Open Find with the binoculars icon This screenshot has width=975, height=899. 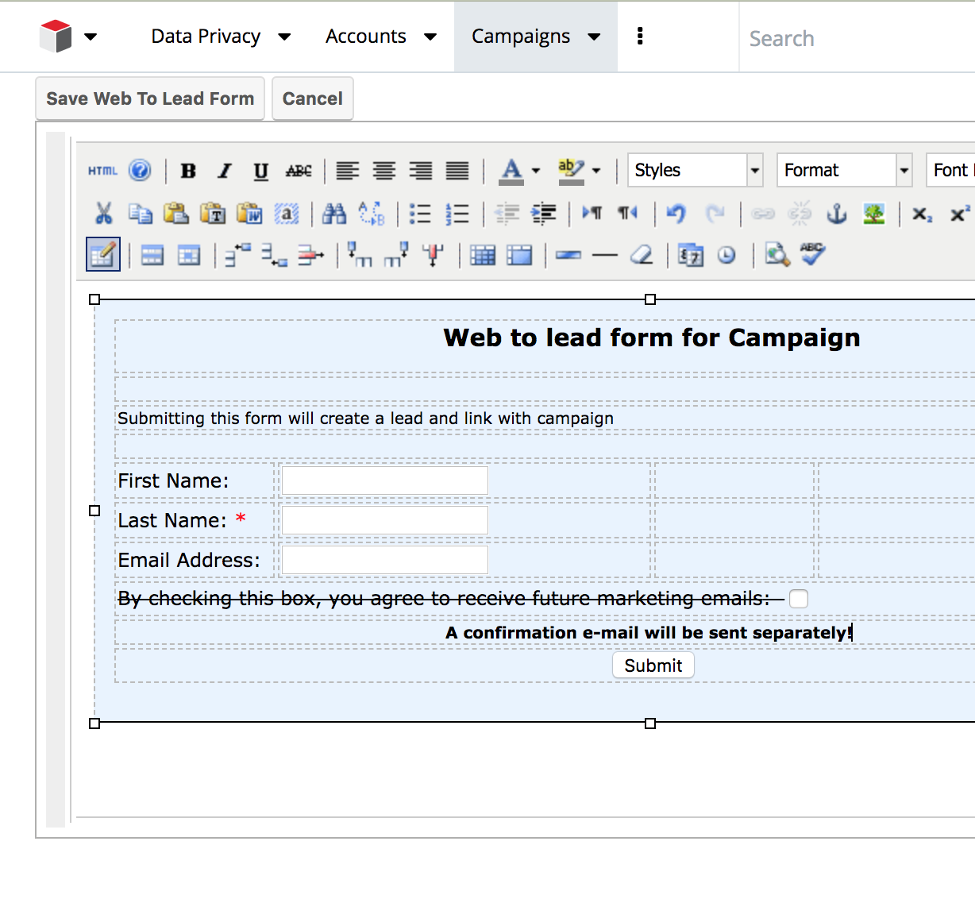click(334, 213)
